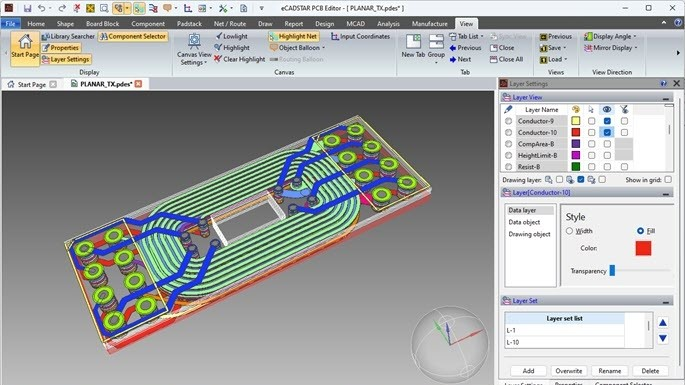
Task: Click Close in the Tab group
Action: (502, 48)
